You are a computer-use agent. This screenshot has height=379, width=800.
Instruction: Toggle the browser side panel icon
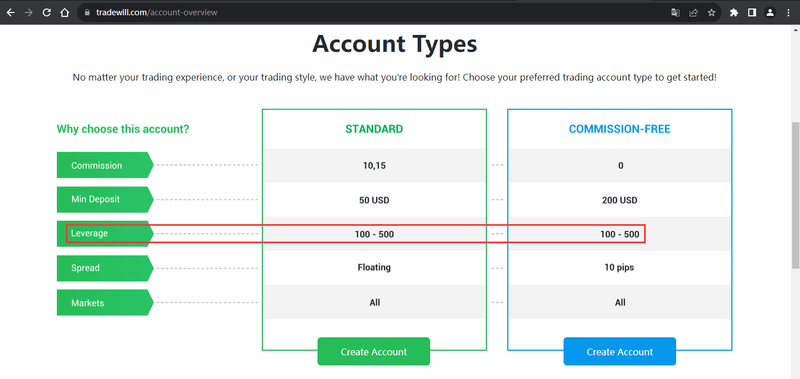pos(752,13)
